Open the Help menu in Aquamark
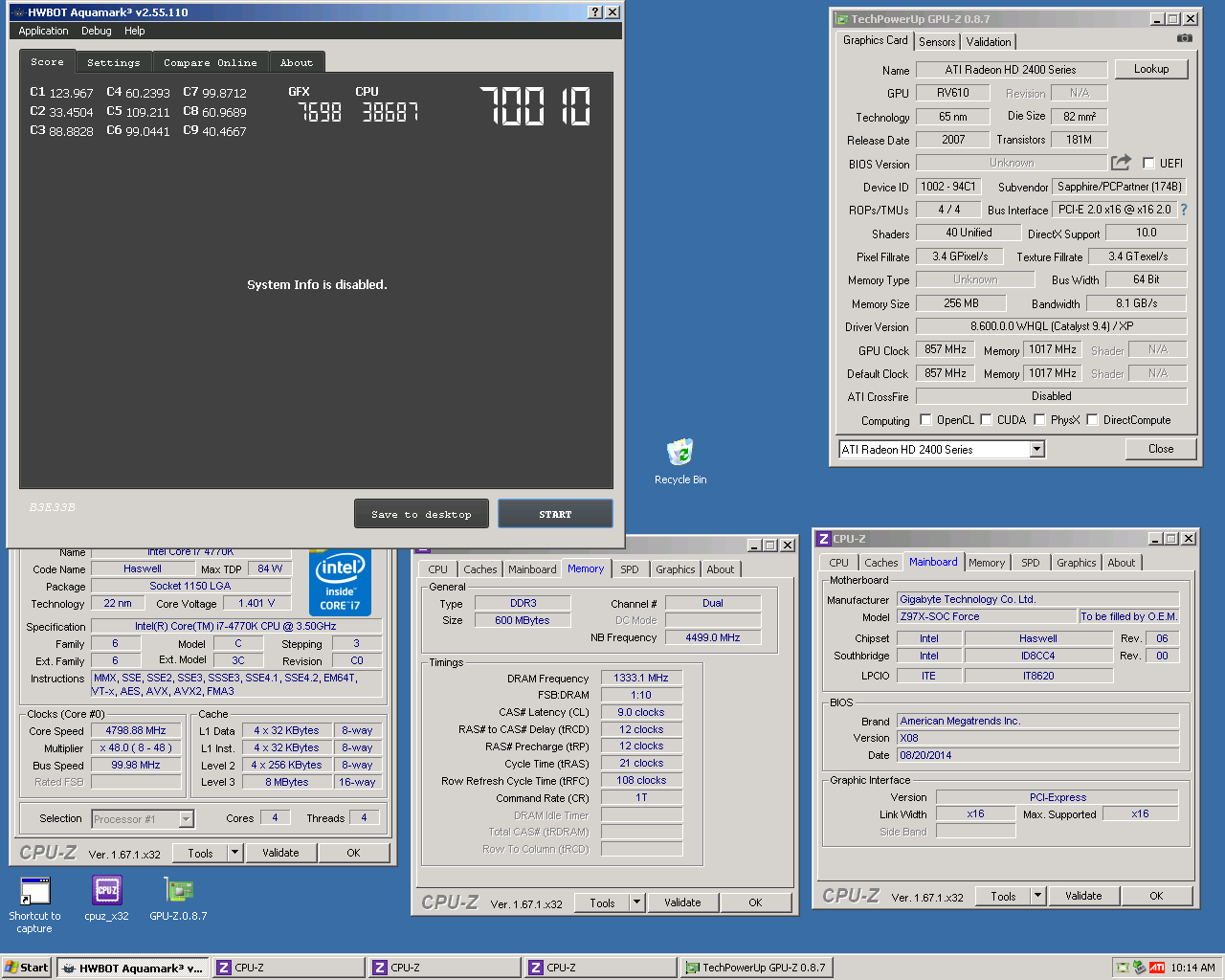1225x980 pixels. [x=135, y=31]
